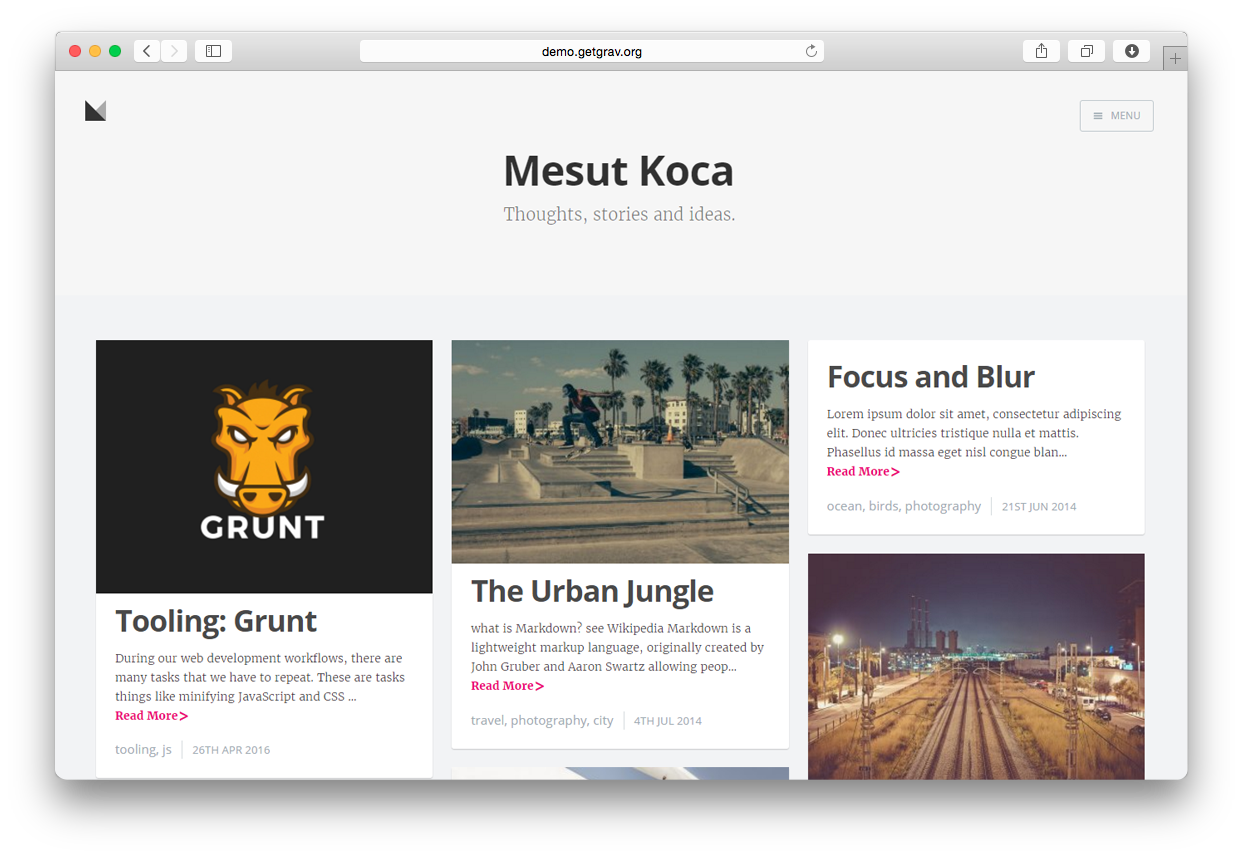This screenshot has width=1243, height=857.
Task: Select the travel tag
Action: point(488,720)
